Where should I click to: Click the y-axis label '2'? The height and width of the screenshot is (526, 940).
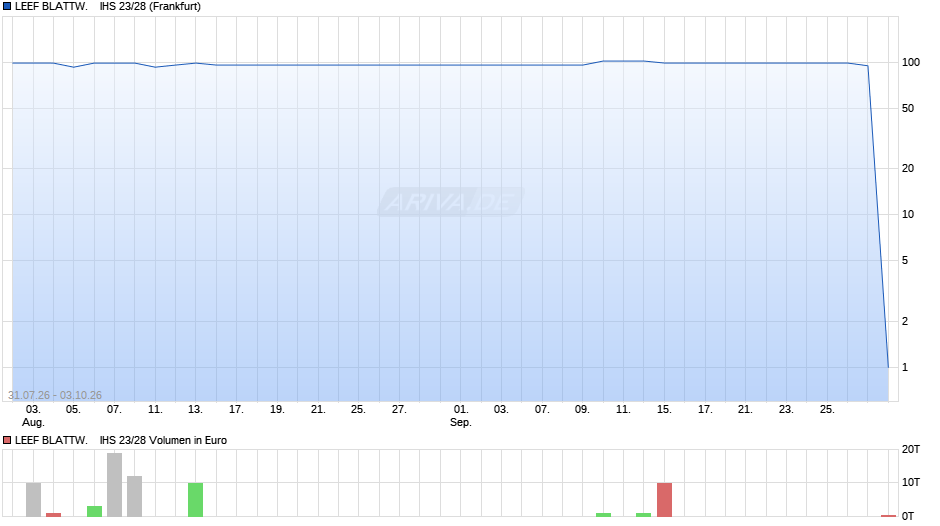[905, 321]
